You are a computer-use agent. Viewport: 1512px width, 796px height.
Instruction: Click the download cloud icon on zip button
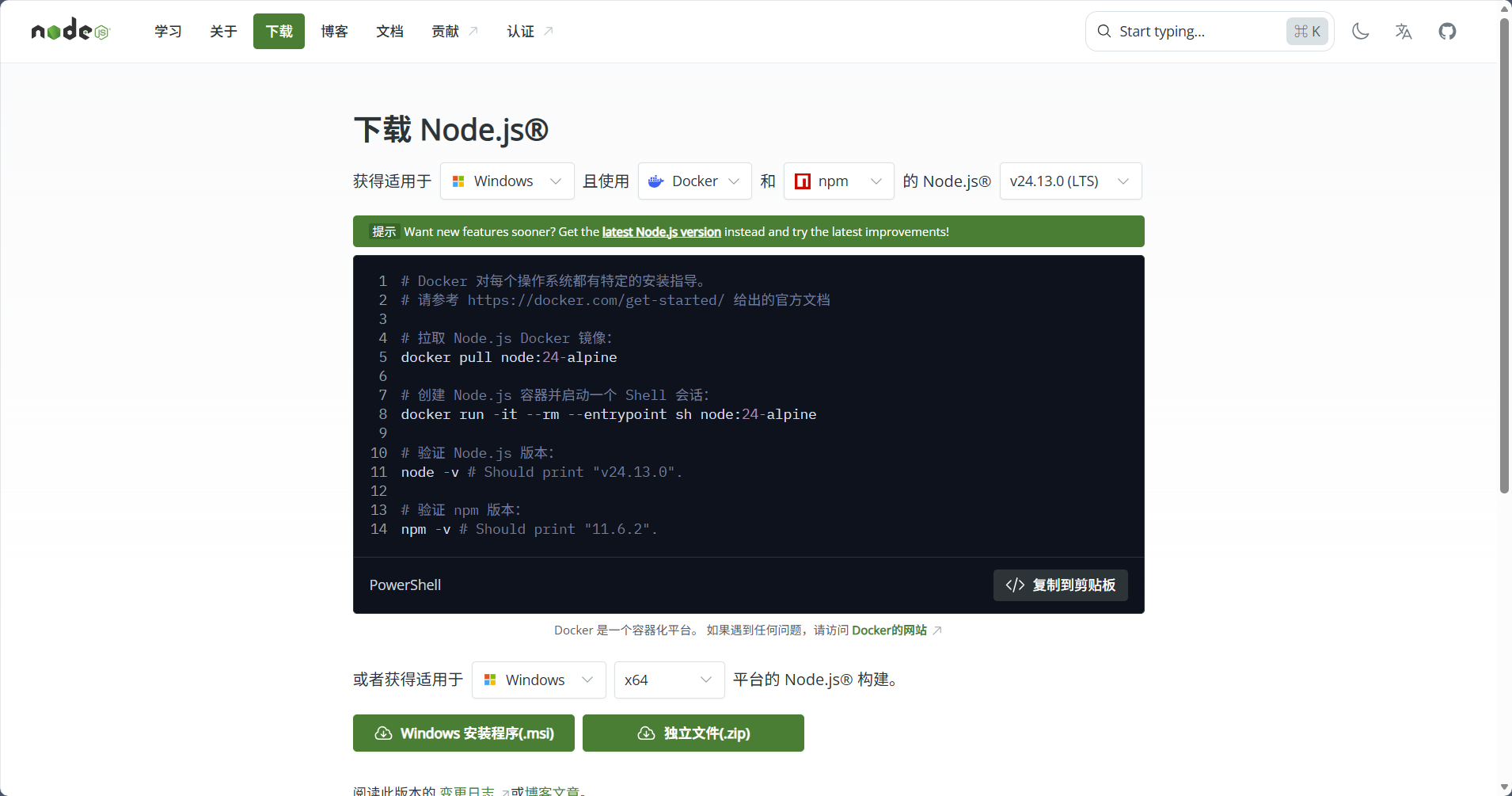pos(646,733)
